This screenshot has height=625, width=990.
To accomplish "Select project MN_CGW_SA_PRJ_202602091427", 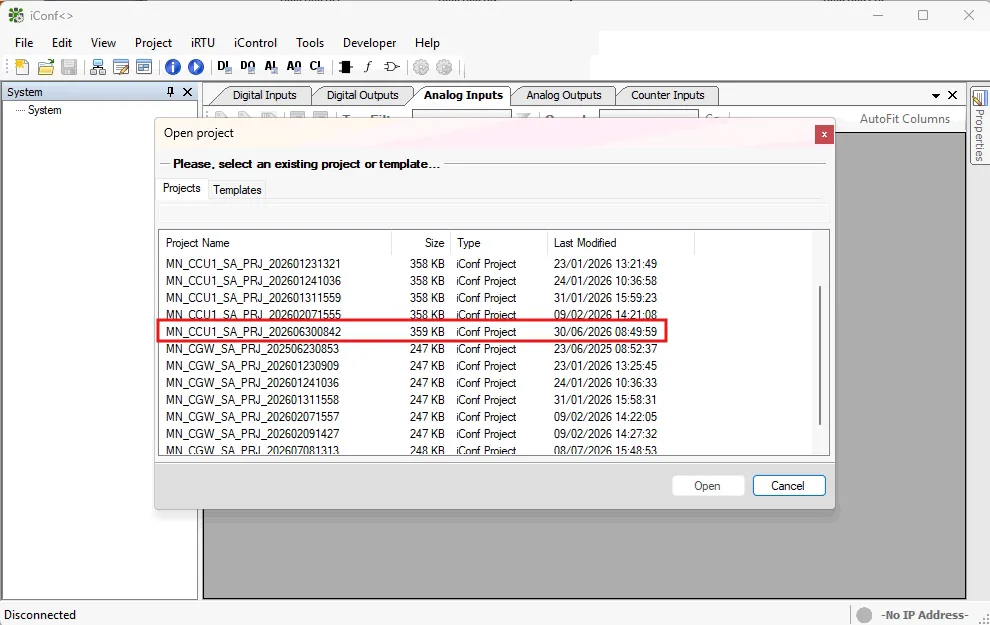I will point(411,434).
